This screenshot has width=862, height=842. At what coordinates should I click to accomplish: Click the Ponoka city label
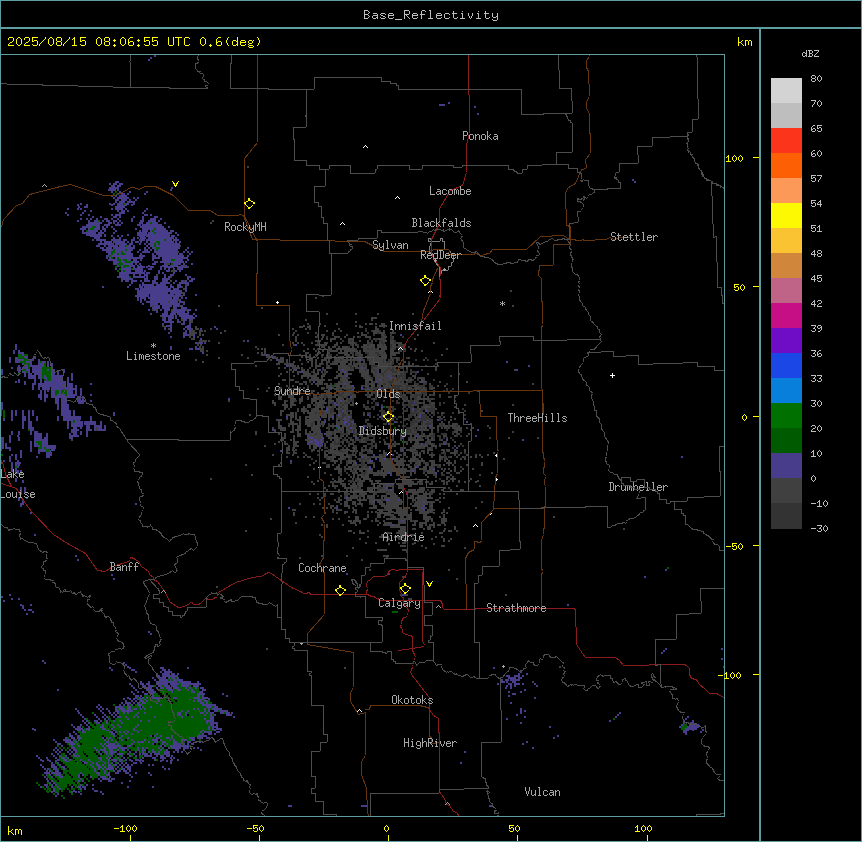[480, 136]
